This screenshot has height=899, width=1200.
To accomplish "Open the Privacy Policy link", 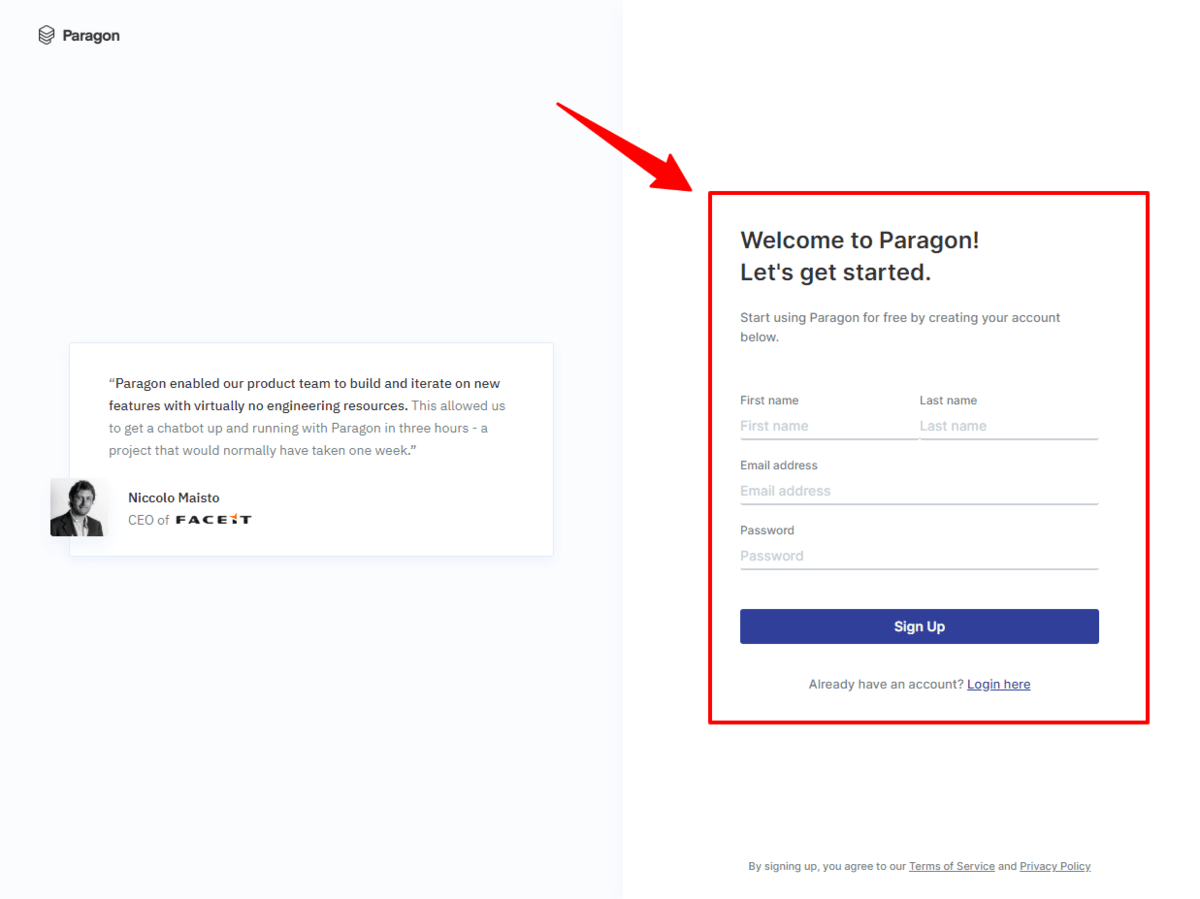I will 1055,867.
